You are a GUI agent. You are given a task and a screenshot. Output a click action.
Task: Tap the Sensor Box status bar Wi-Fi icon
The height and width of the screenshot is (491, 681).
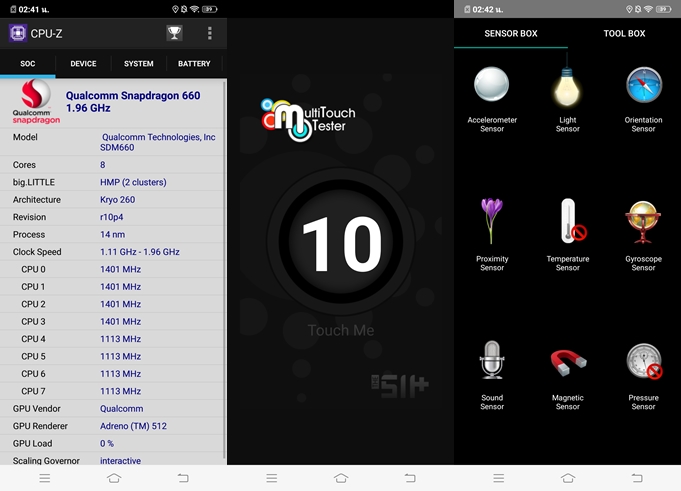(x=648, y=9)
